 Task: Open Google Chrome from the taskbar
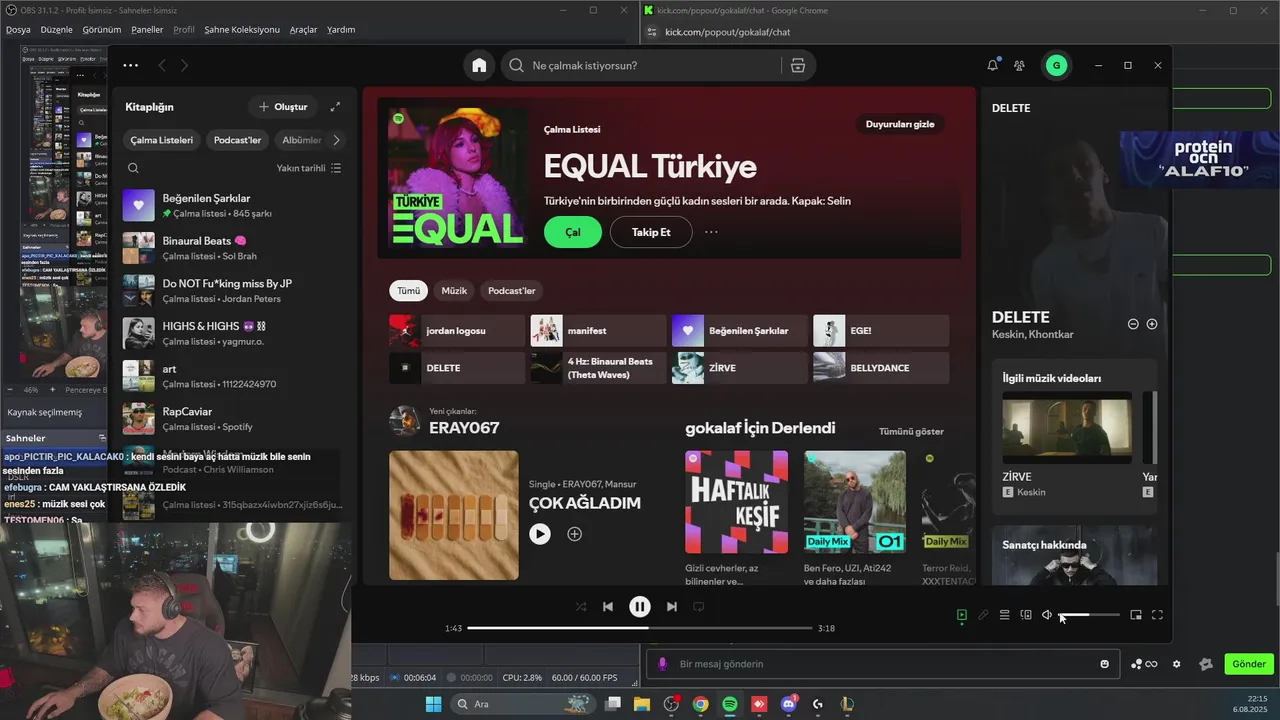[x=700, y=704]
